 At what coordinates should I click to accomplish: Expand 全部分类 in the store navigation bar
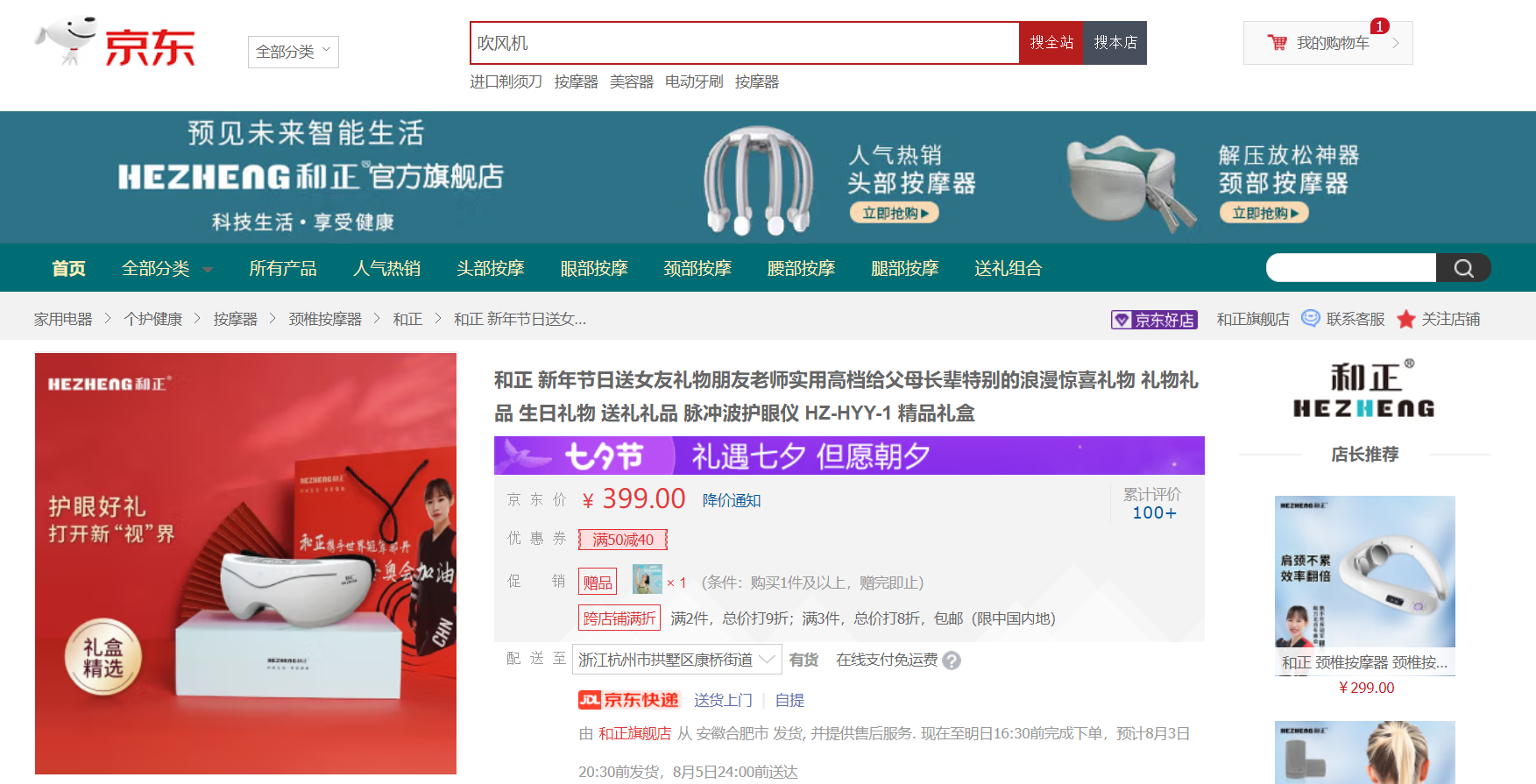click(166, 268)
